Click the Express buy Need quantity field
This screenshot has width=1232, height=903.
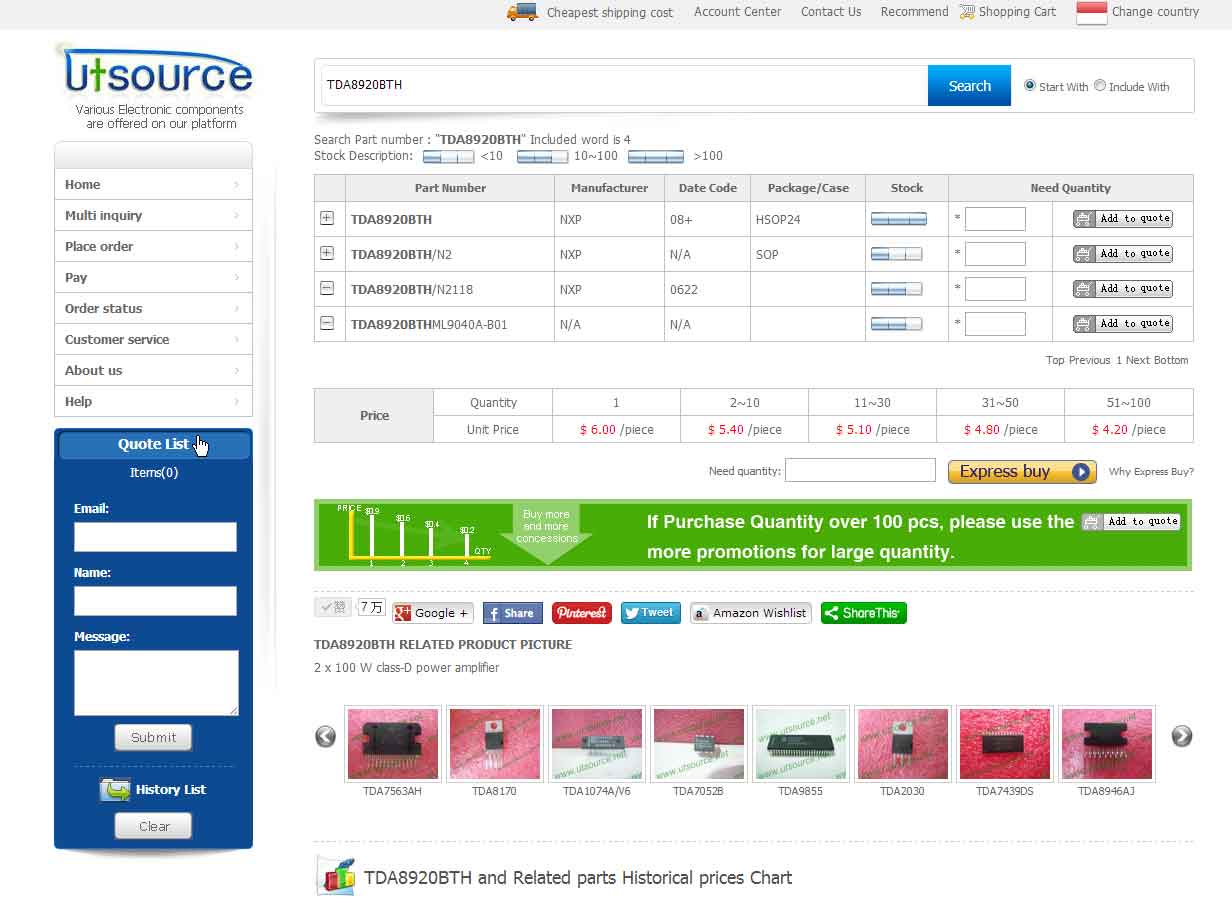(x=860, y=470)
